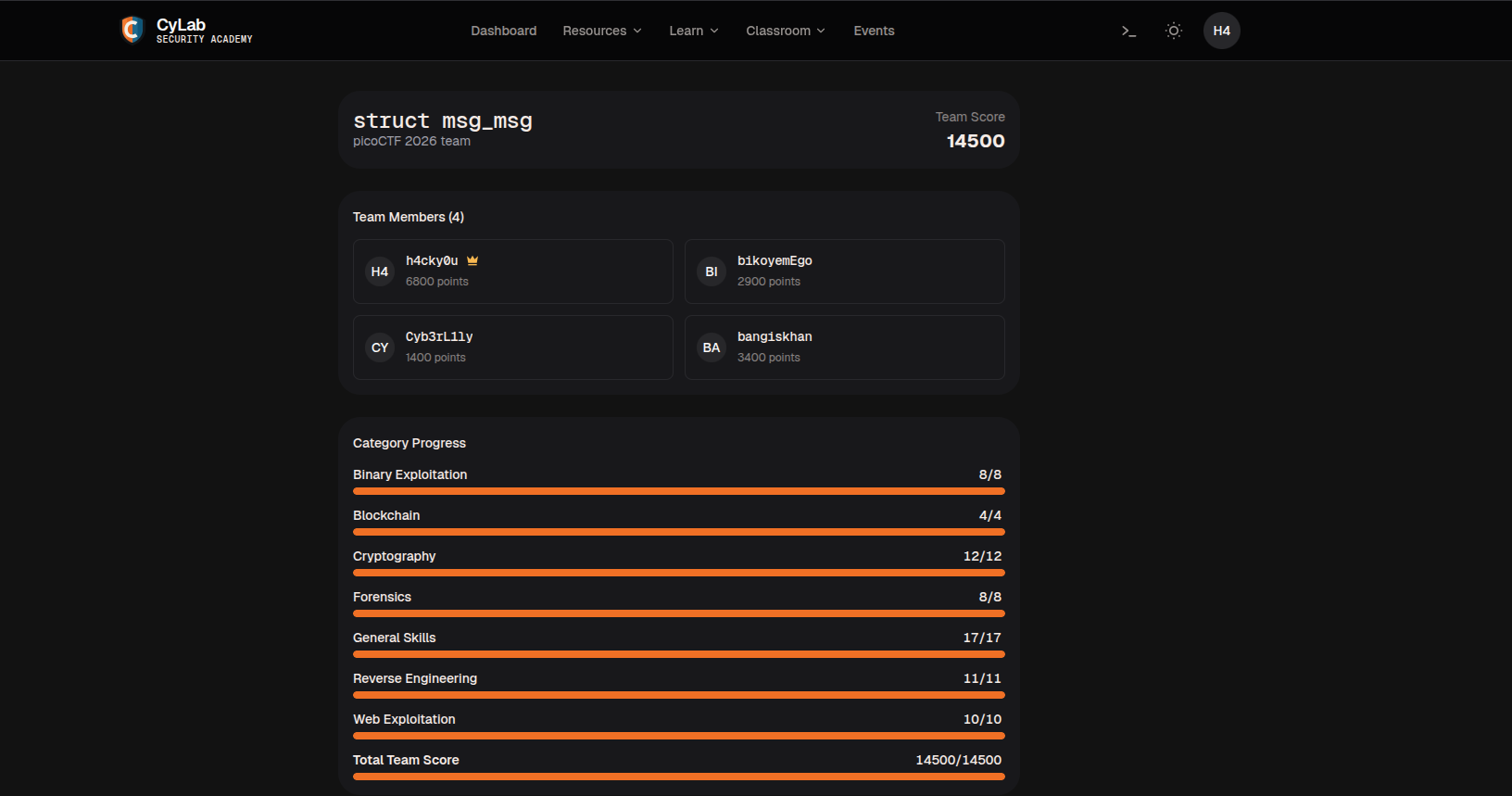
Task: Click the General Skills progress bar
Action: tap(679, 654)
